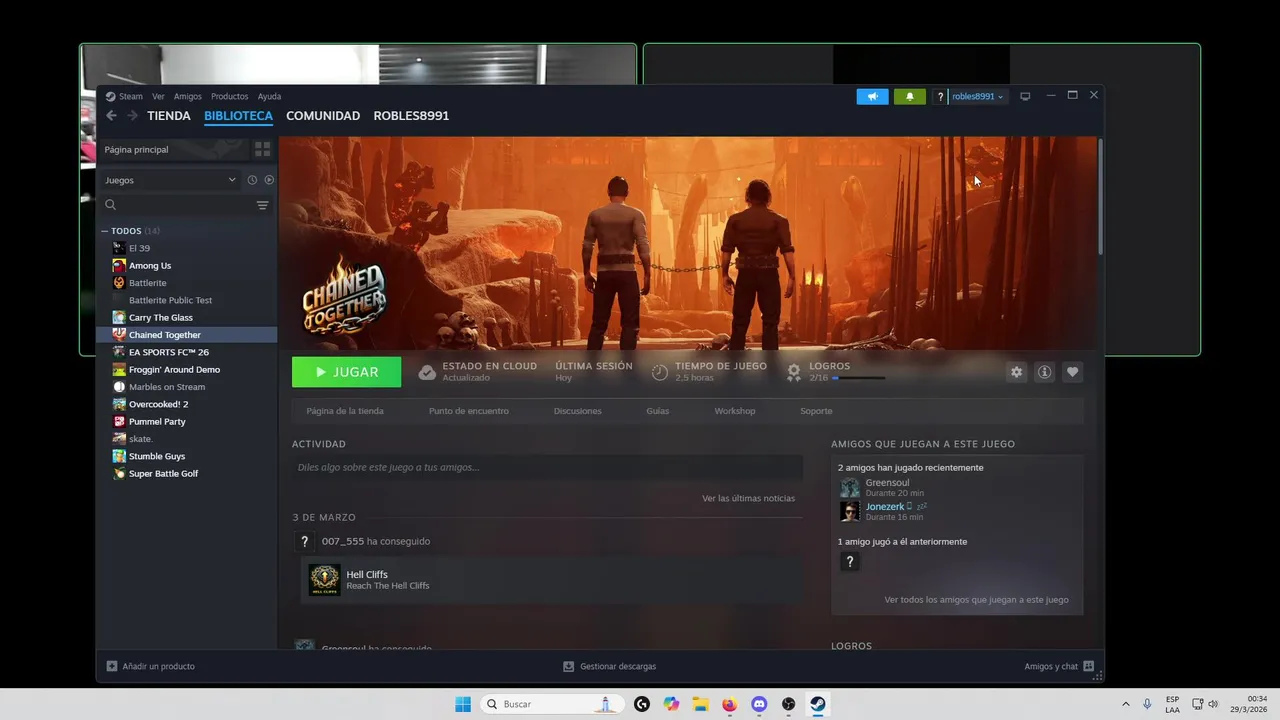Image resolution: width=1280 pixels, height=720 pixels.
Task: Click the blue announcements megaphone icon
Action: pyautogui.click(x=872, y=96)
